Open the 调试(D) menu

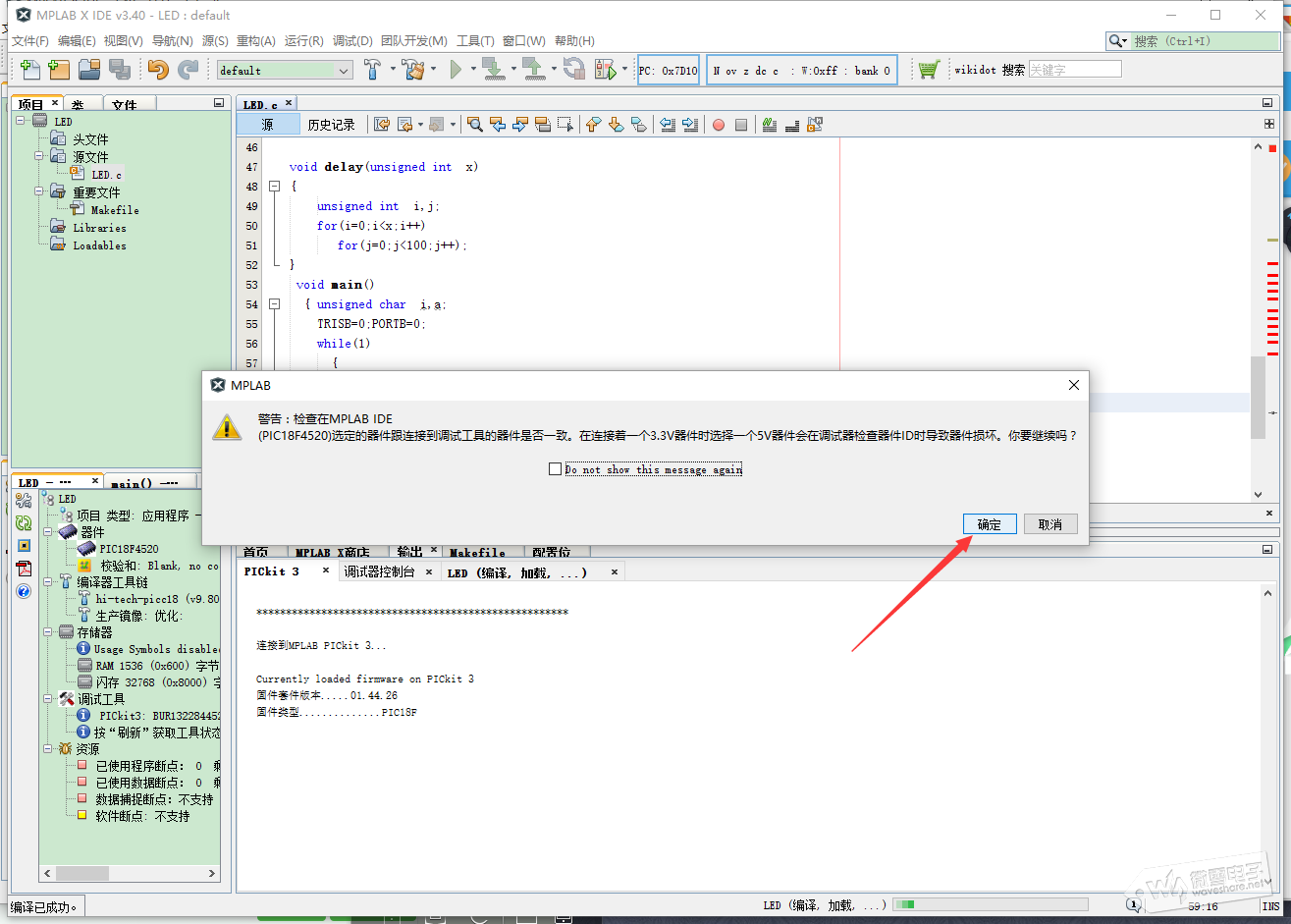coord(352,40)
